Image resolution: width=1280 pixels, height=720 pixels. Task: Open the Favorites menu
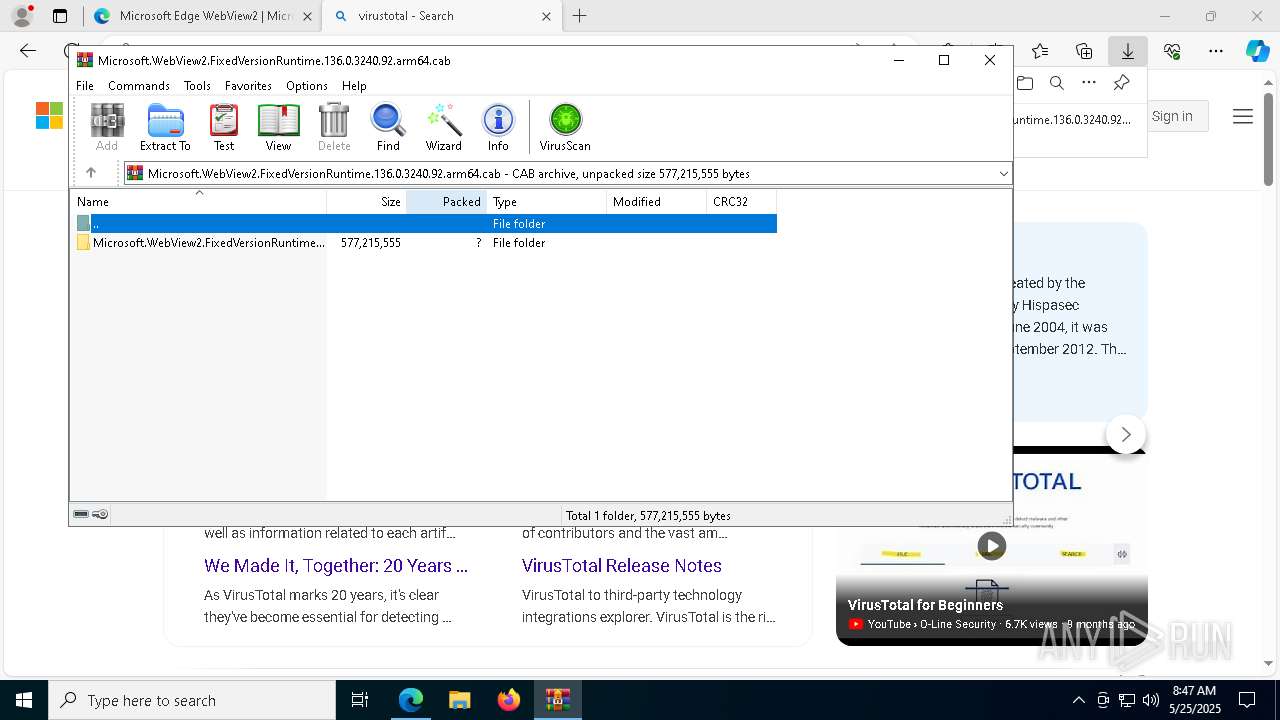click(248, 86)
